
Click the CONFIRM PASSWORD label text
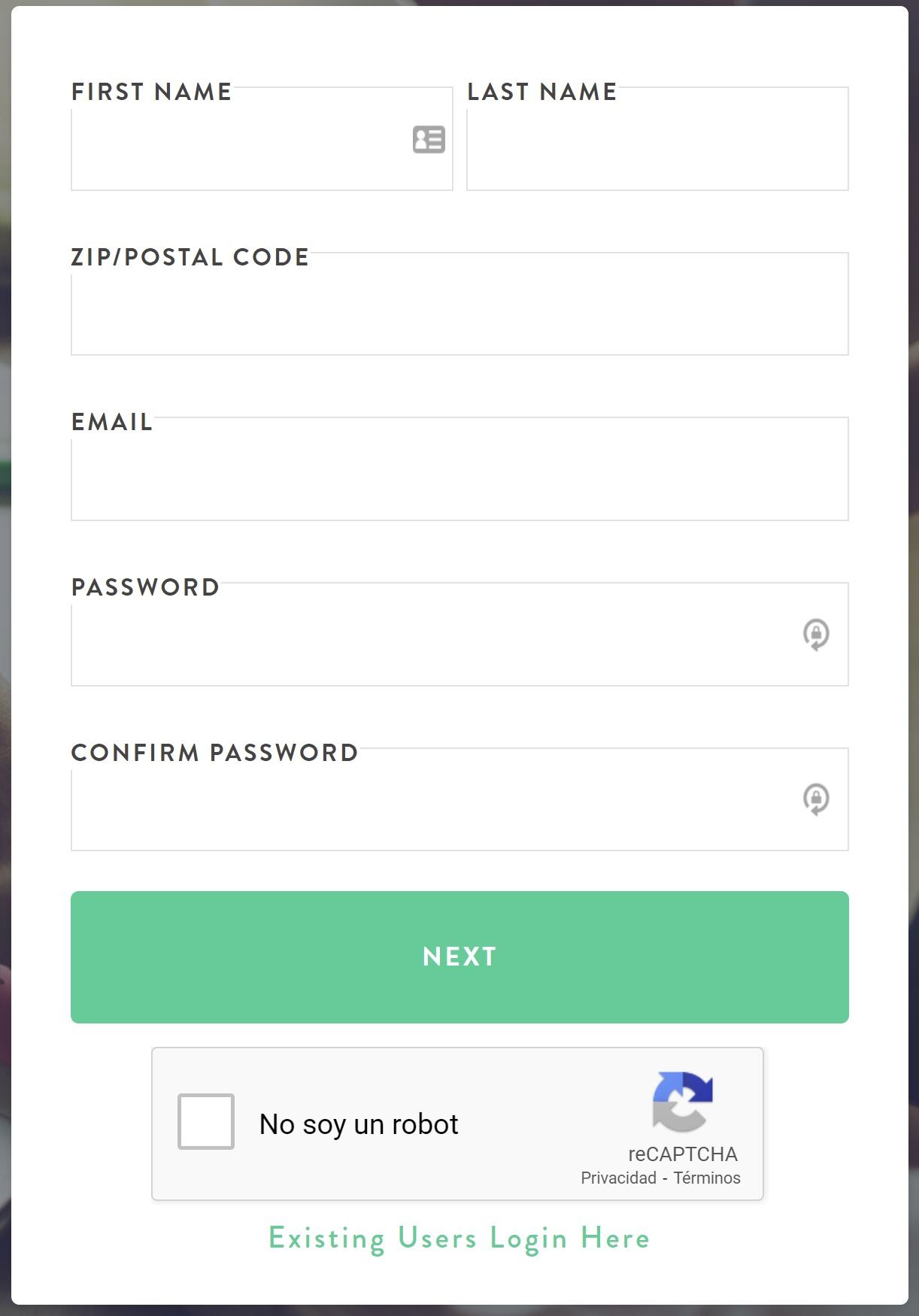[214, 753]
